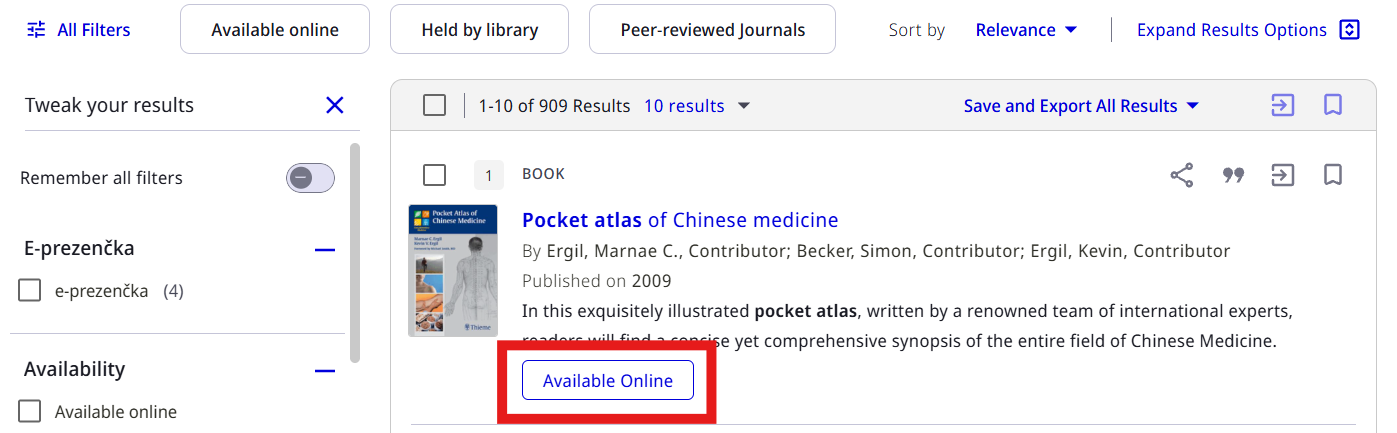Image resolution: width=1397 pixels, height=433 pixels.
Task: Tick the Available online sidebar checkbox
Action: [30, 412]
